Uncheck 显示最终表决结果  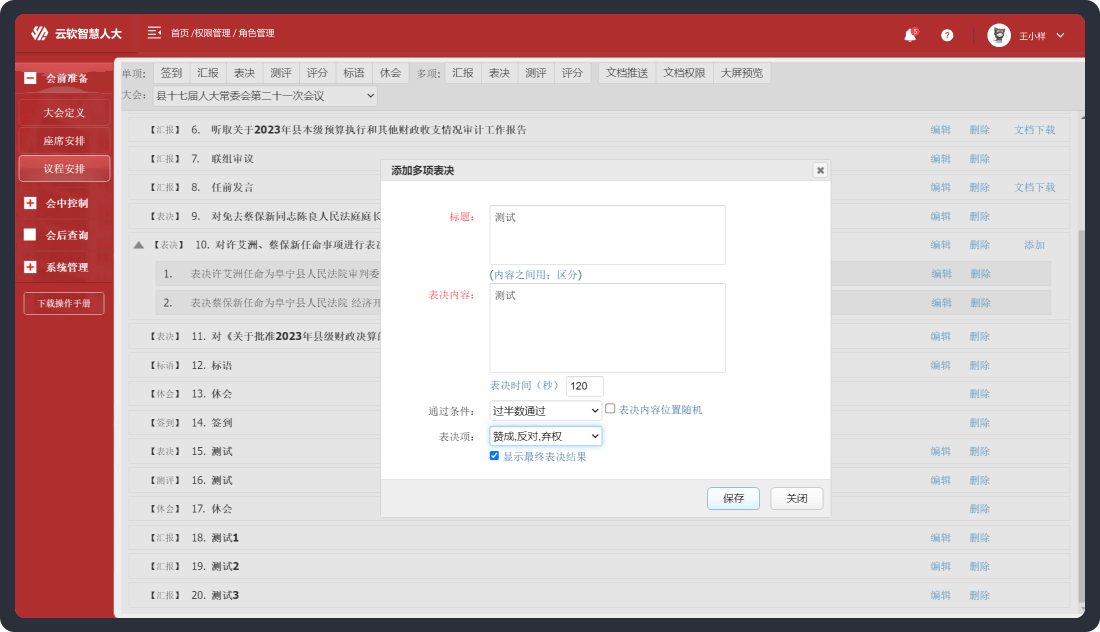(494, 456)
